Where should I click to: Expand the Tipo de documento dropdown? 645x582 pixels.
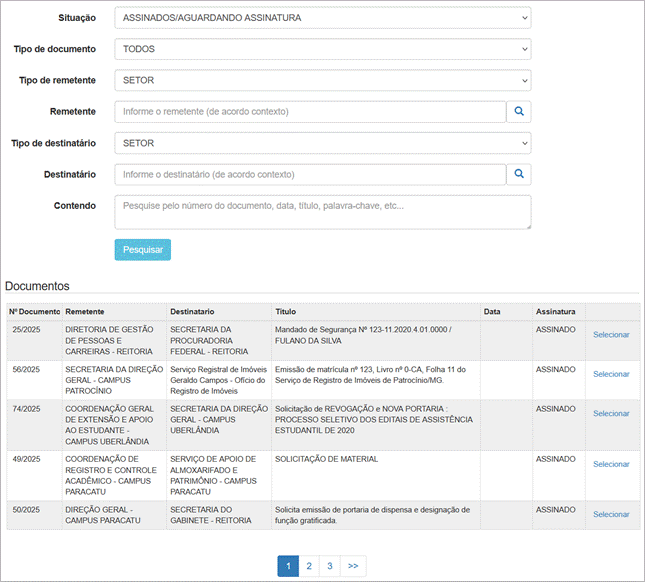(322, 49)
